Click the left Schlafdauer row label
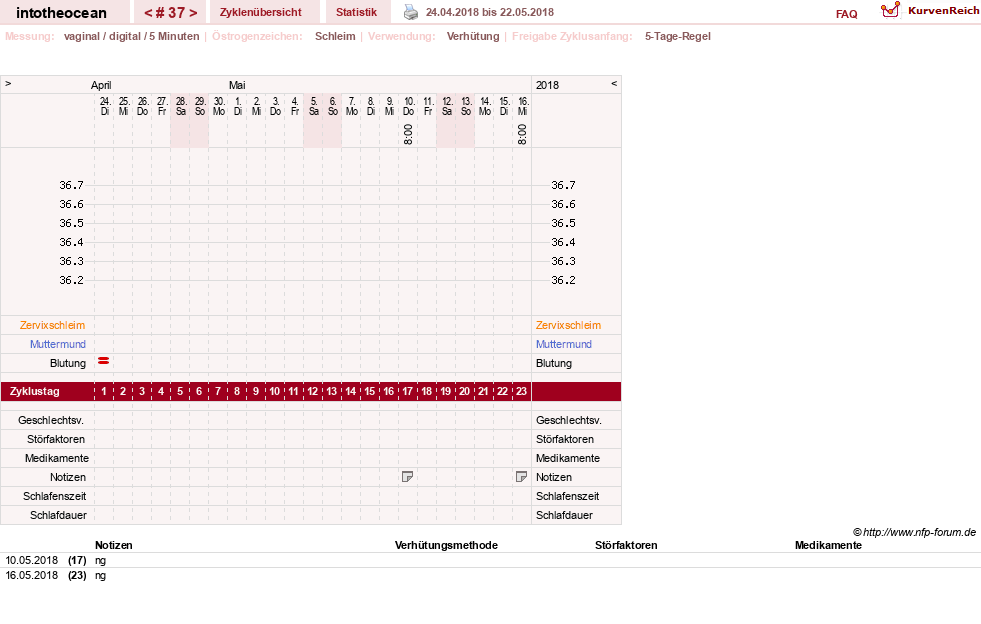This screenshot has width=981, height=624. click(x=58, y=514)
